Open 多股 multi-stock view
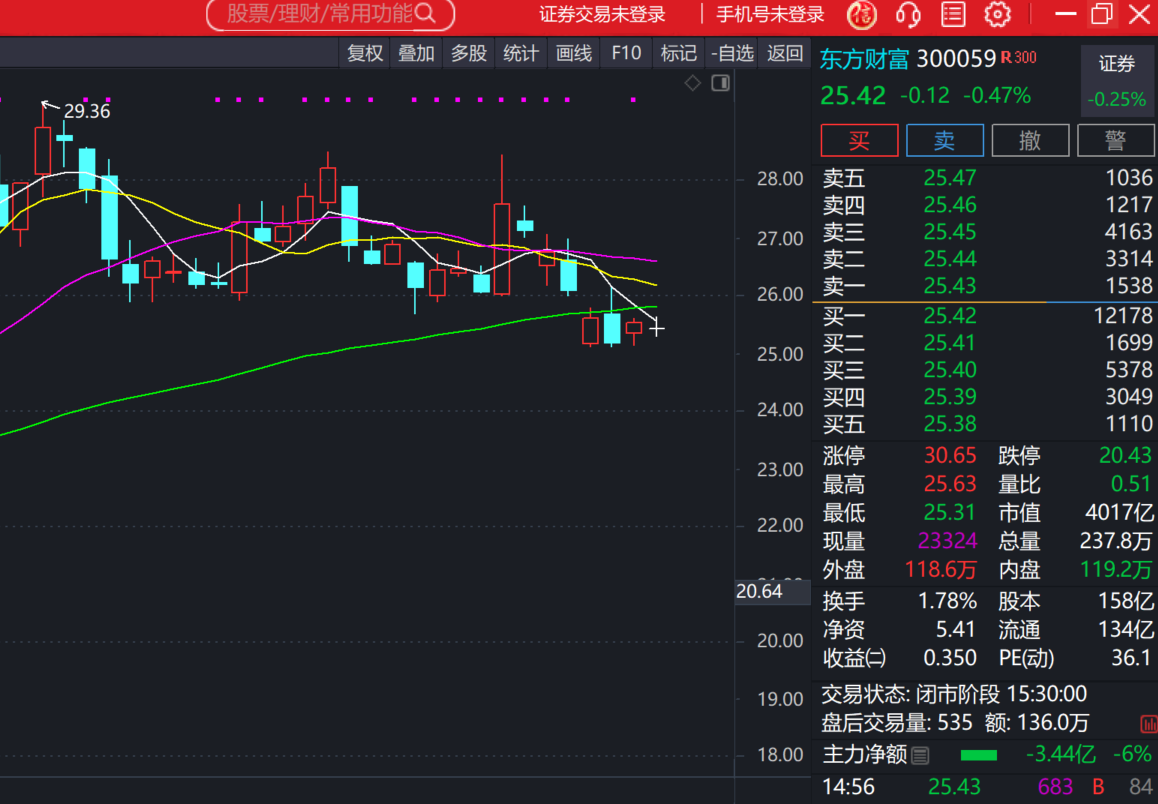 [x=468, y=53]
